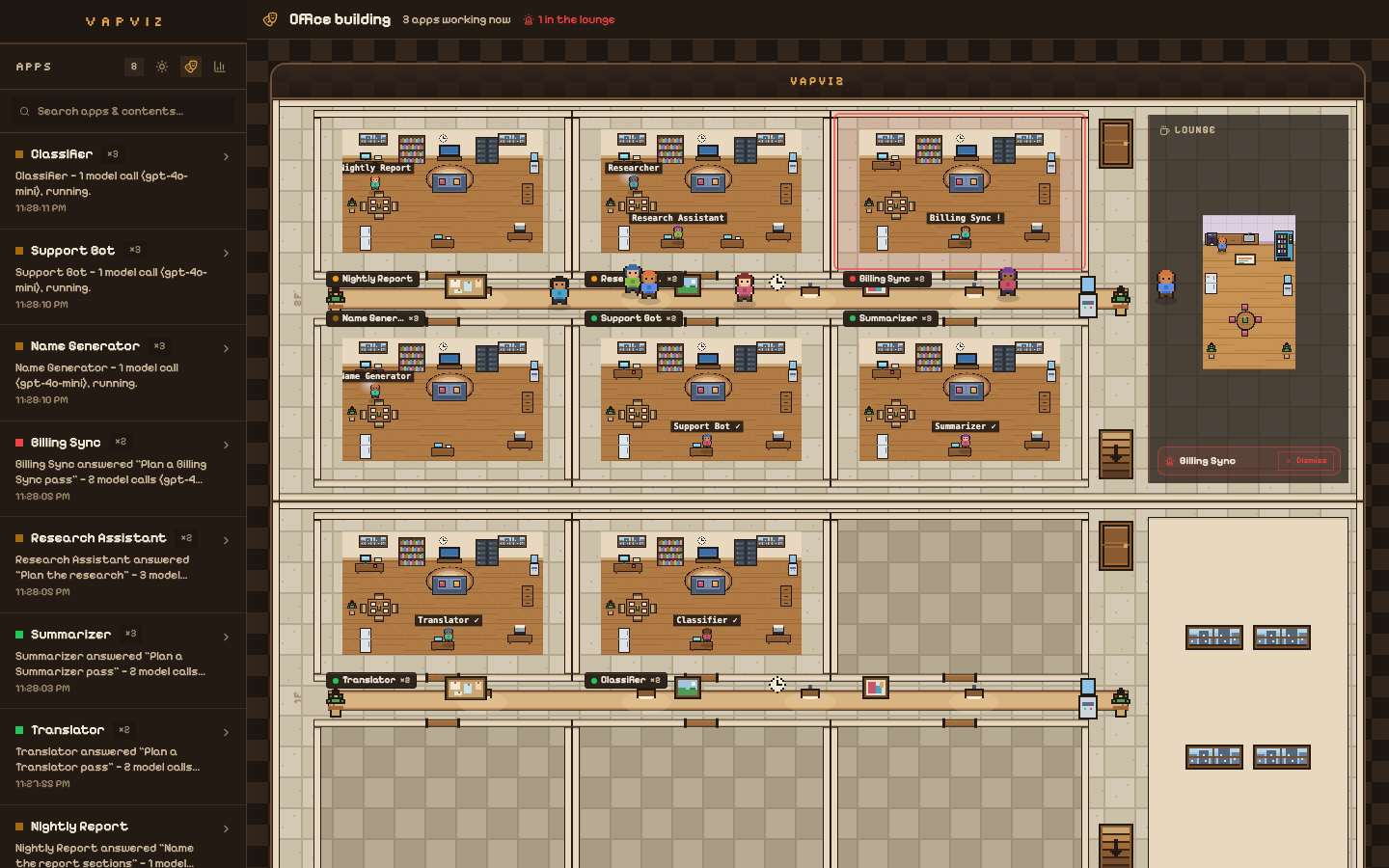Expand the Billing Sync row chevron

click(227, 445)
